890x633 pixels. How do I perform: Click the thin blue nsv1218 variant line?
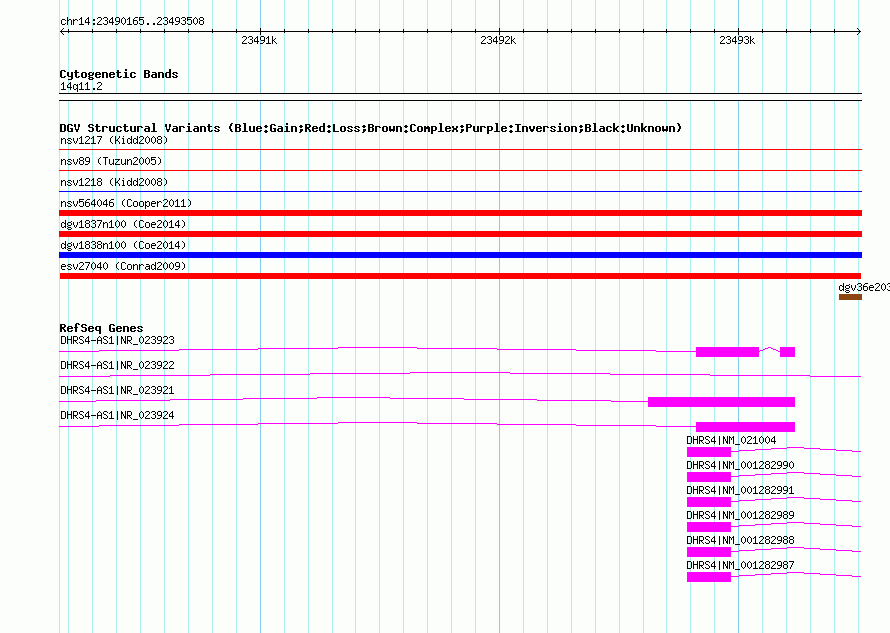(460, 191)
